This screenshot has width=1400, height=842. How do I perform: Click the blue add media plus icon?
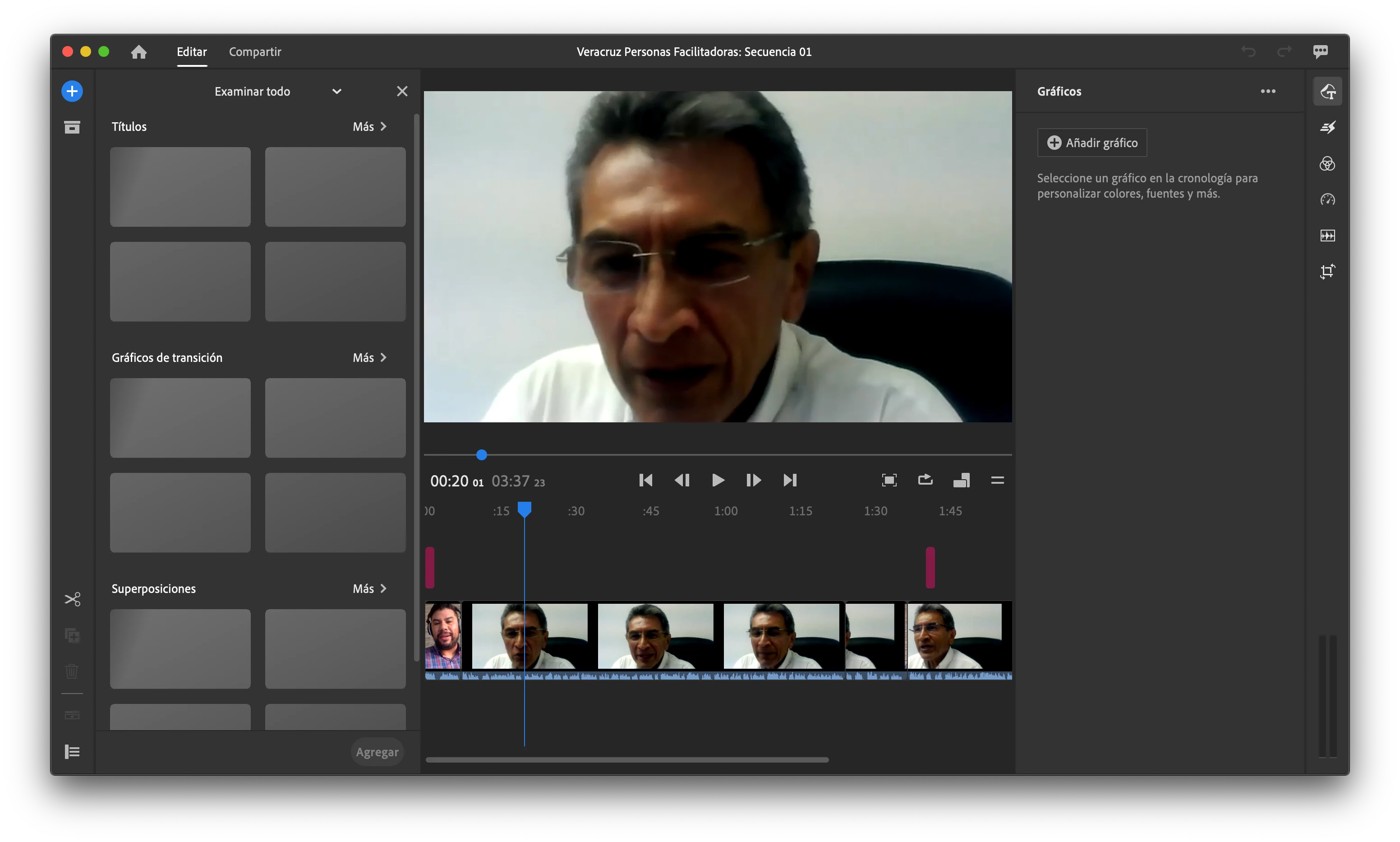pos(72,91)
